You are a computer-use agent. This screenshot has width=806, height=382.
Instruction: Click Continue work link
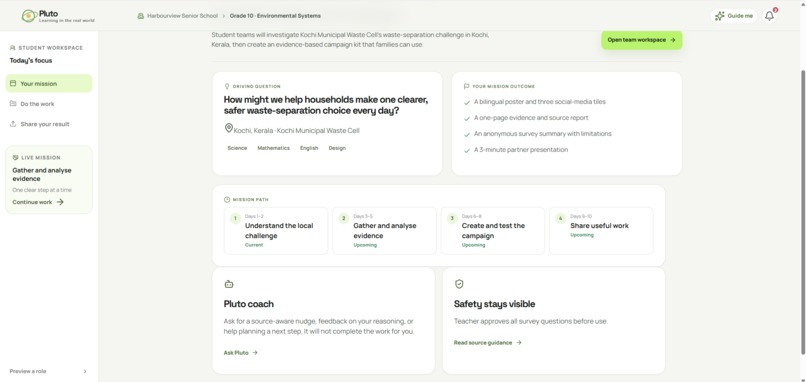pyautogui.click(x=38, y=202)
